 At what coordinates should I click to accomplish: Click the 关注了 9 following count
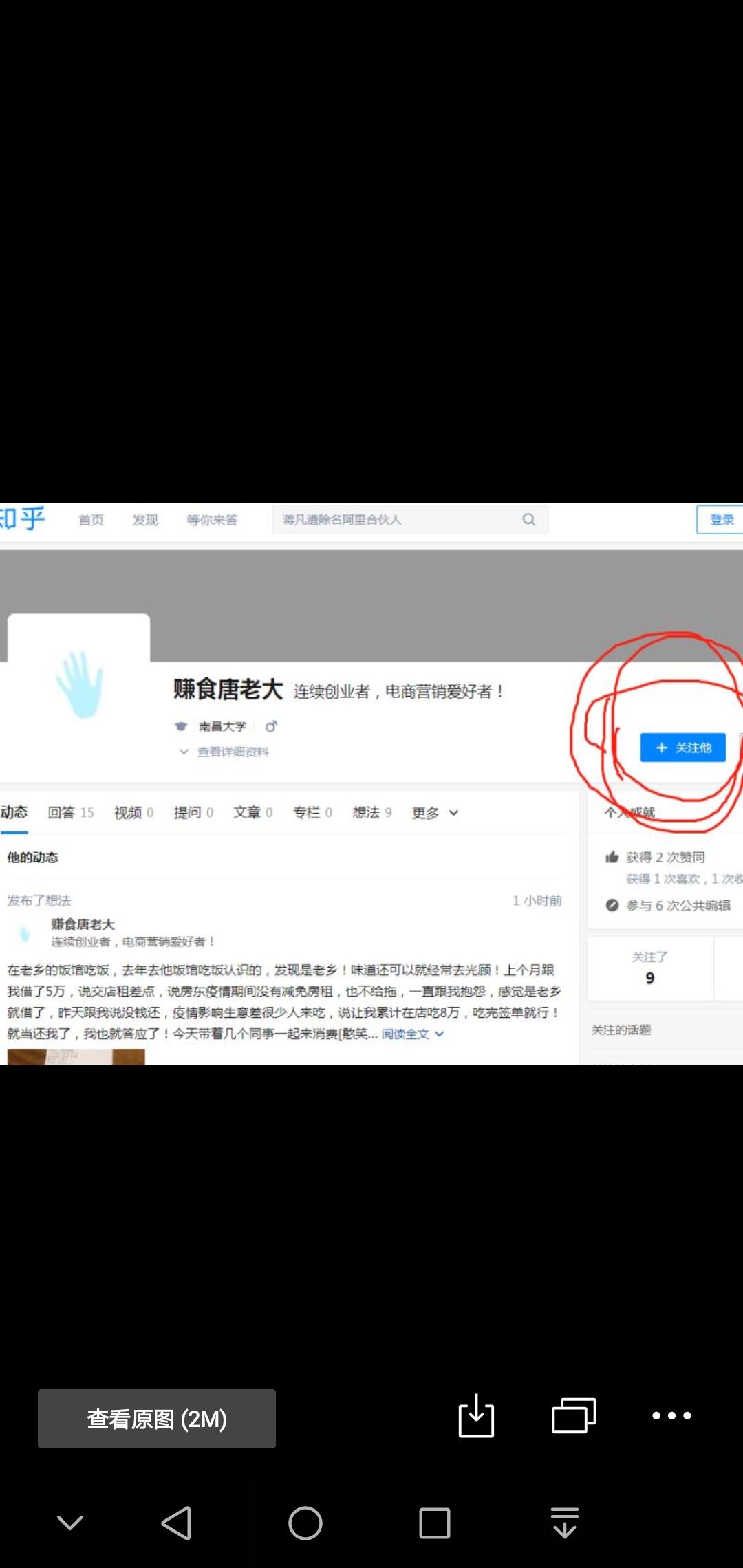(650, 968)
